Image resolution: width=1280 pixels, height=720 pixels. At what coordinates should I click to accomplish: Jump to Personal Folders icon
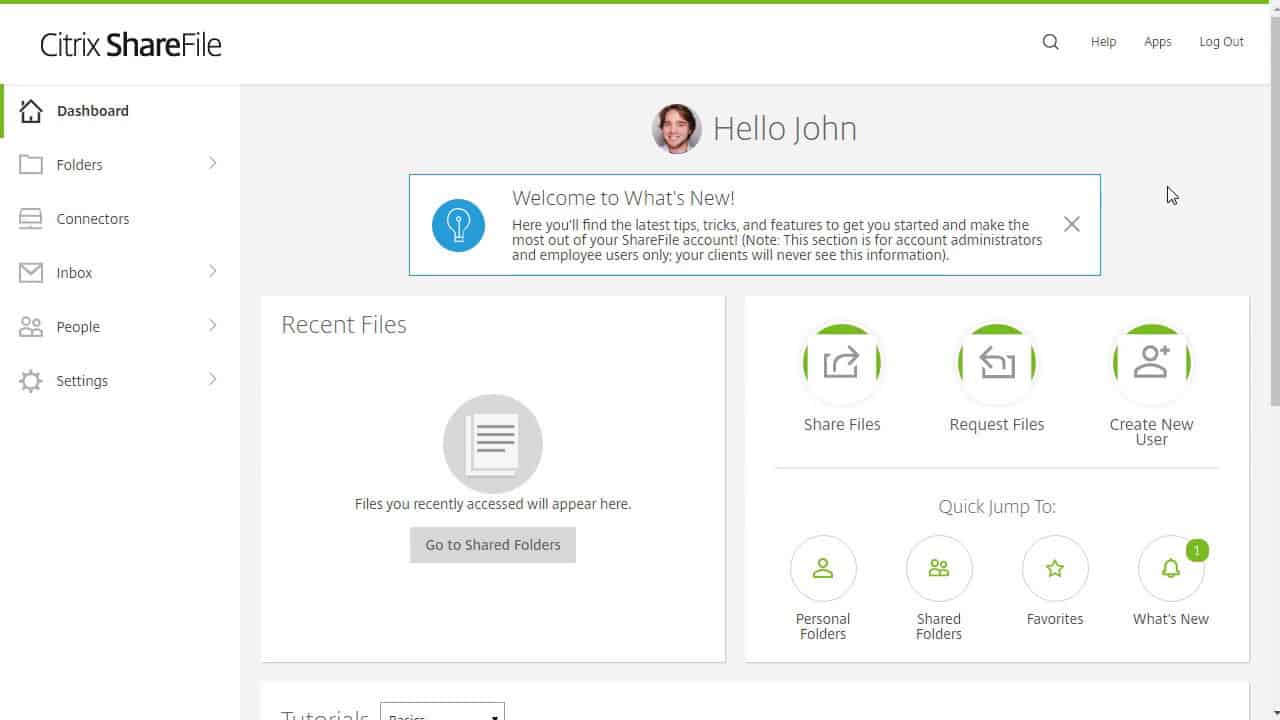pyautogui.click(x=823, y=568)
